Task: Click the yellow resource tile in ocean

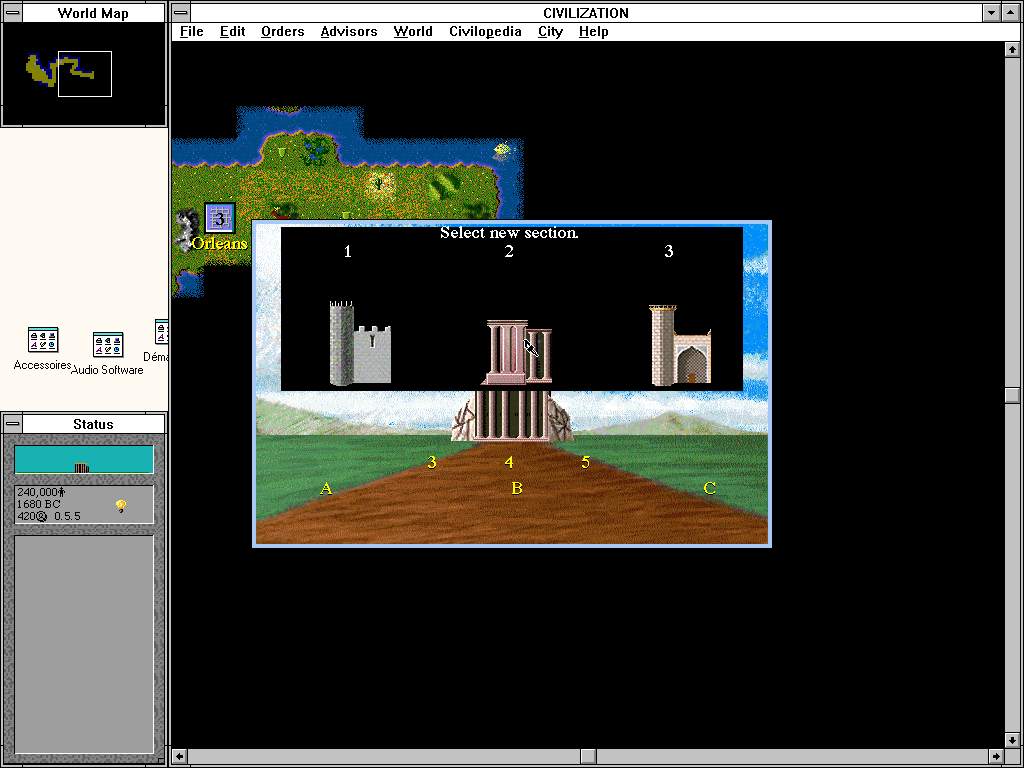Action: coord(502,150)
